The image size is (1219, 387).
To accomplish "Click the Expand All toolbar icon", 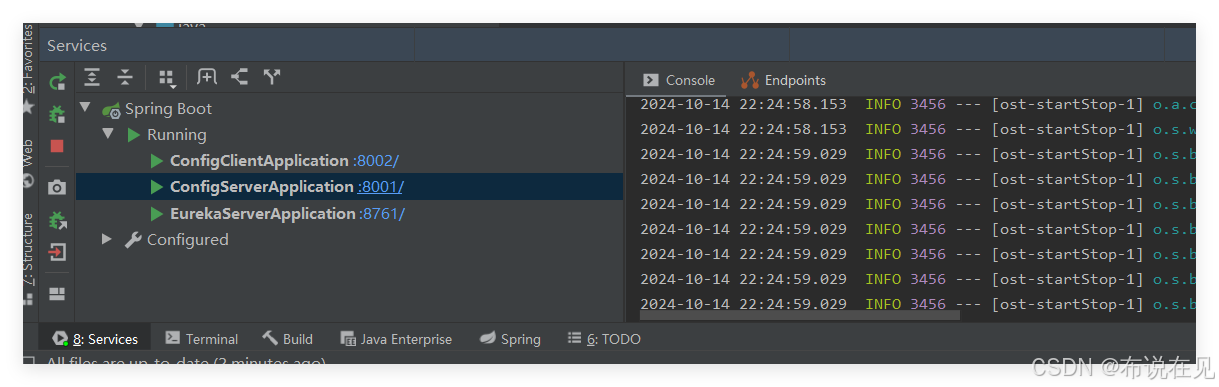I will [x=92, y=77].
